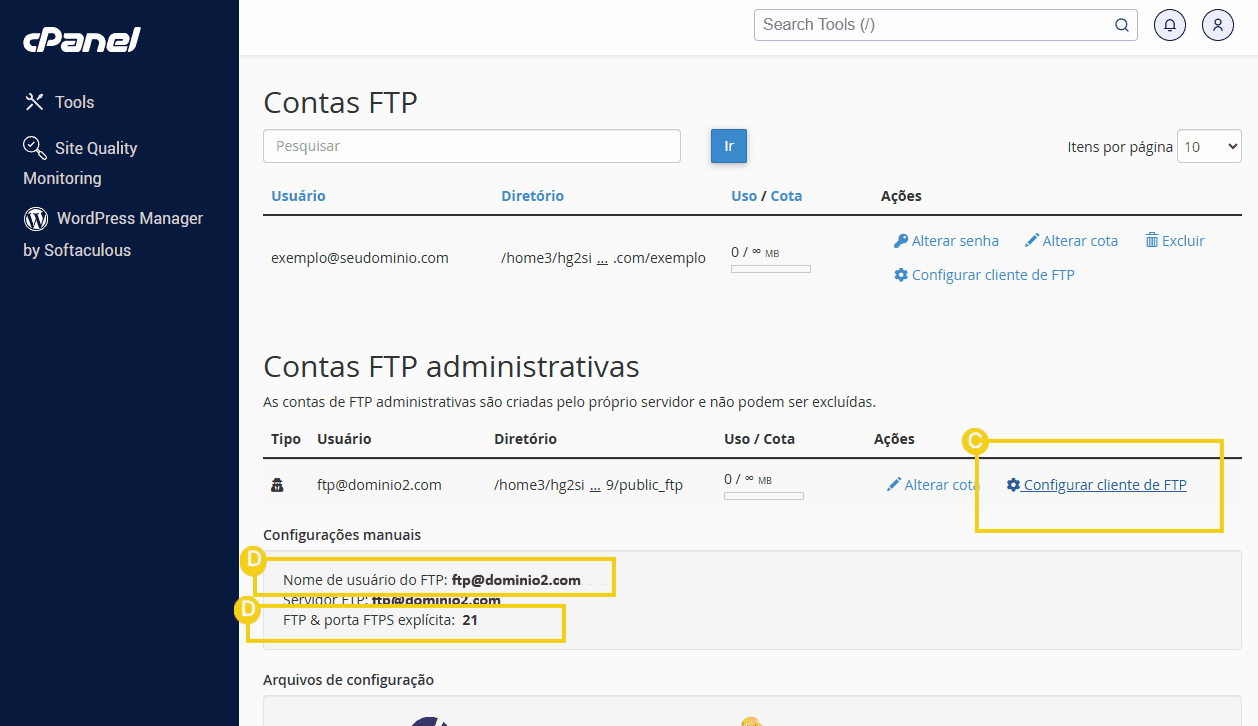
Task: Click the trash icon beside Excluir
Action: [x=1152, y=241]
